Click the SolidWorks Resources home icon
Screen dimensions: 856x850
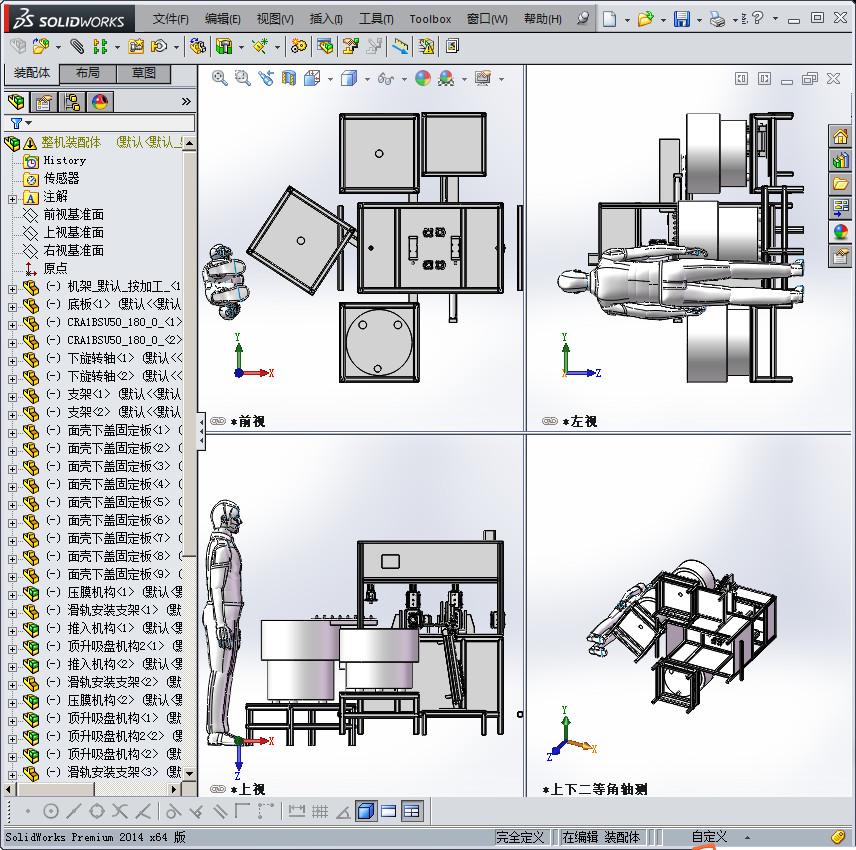tap(840, 136)
